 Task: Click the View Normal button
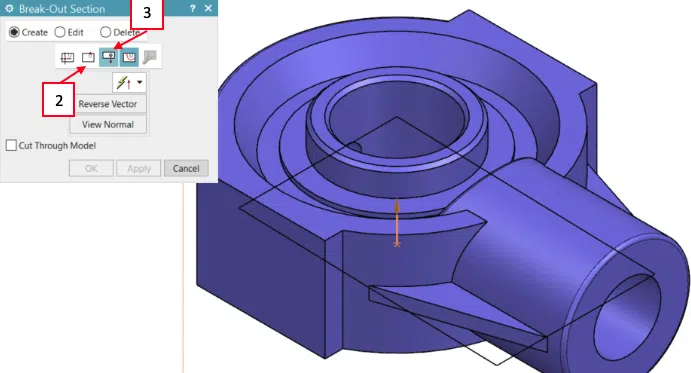click(108, 124)
